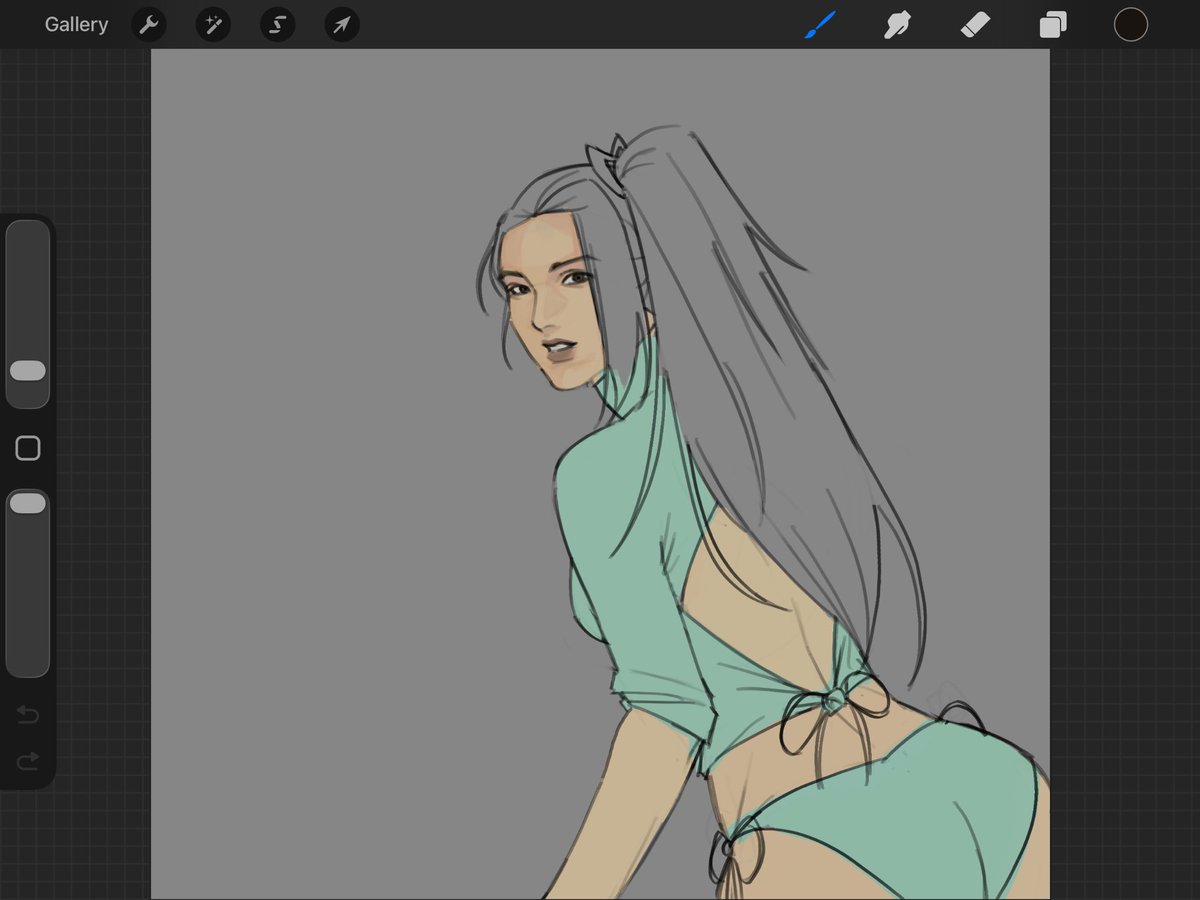Open the Gallery view
The height and width of the screenshot is (900, 1200).
coord(76,25)
